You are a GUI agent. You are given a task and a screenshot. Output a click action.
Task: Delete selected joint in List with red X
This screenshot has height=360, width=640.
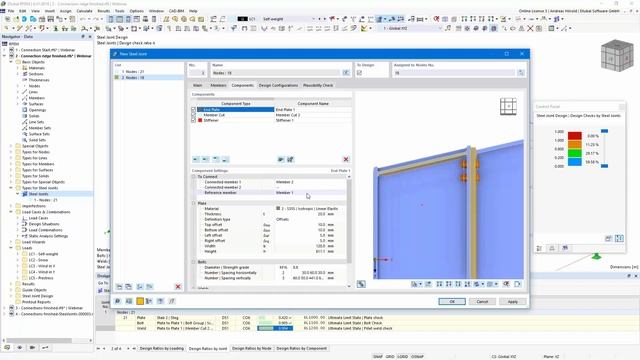[178, 287]
